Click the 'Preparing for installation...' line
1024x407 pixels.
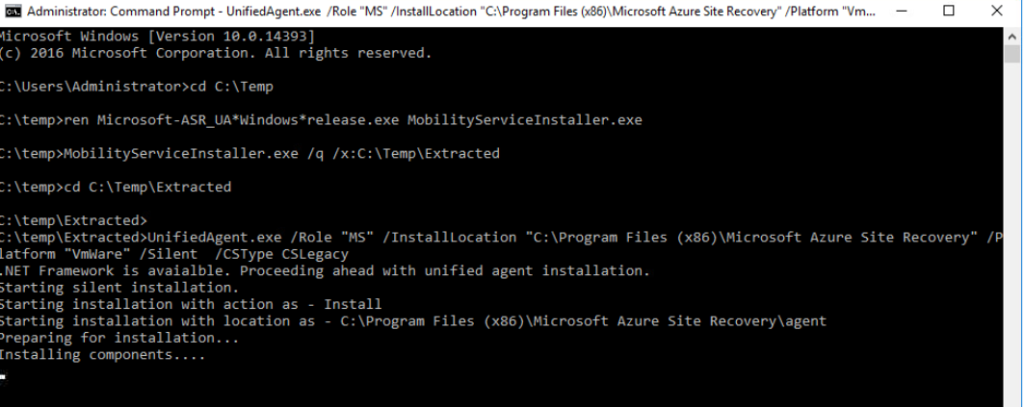pyautogui.click(x=120, y=338)
